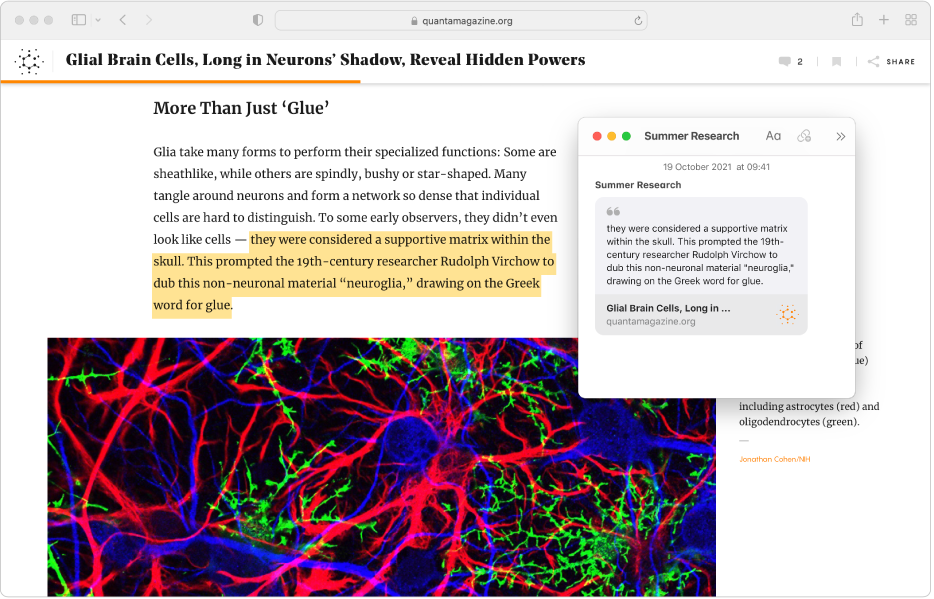The height and width of the screenshot is (599, 934).
Task: Open the Safari share sheet icon
Action: click(x=857, y=20)
